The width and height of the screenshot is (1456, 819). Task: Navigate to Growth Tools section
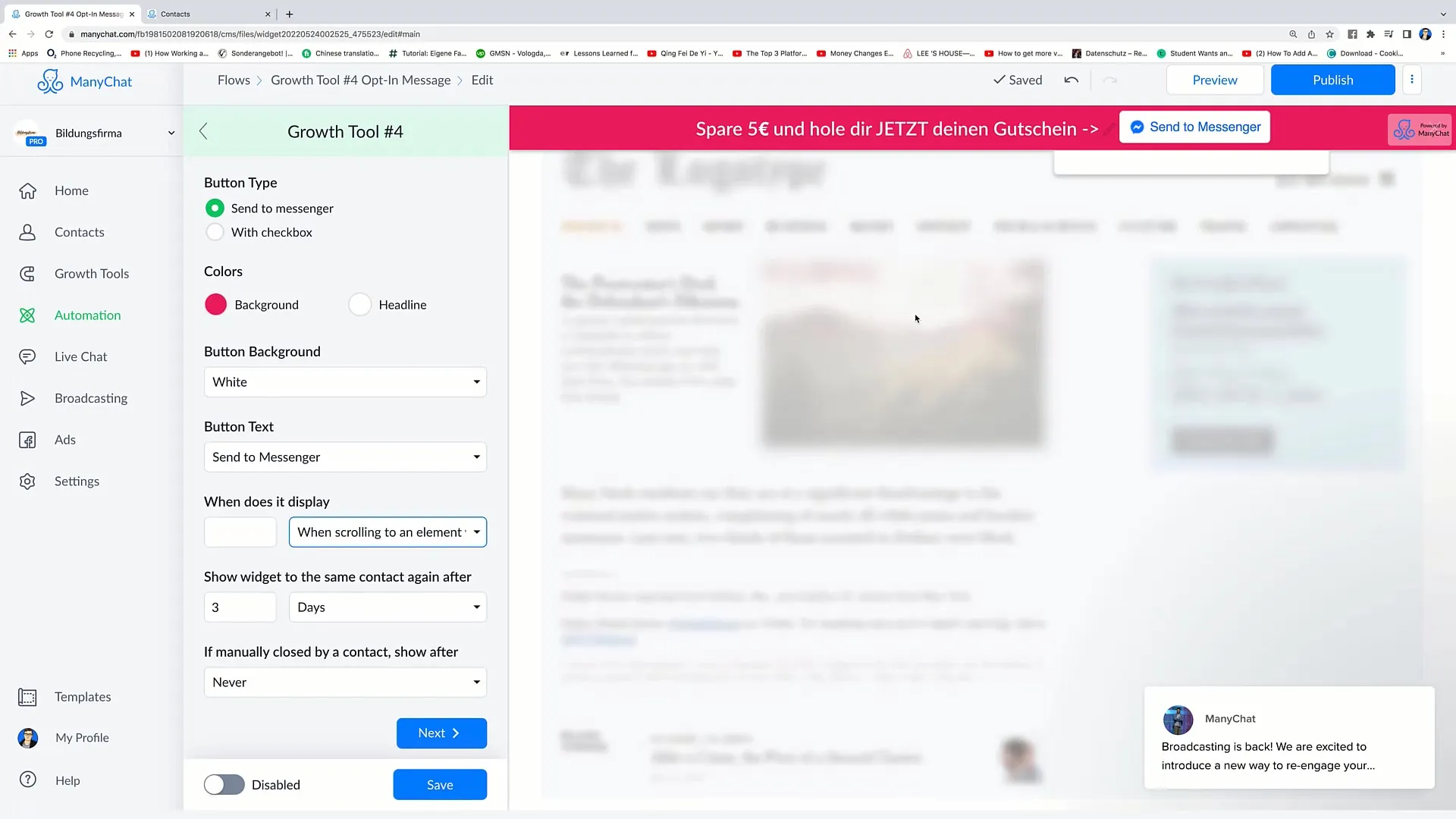point(91,273)
